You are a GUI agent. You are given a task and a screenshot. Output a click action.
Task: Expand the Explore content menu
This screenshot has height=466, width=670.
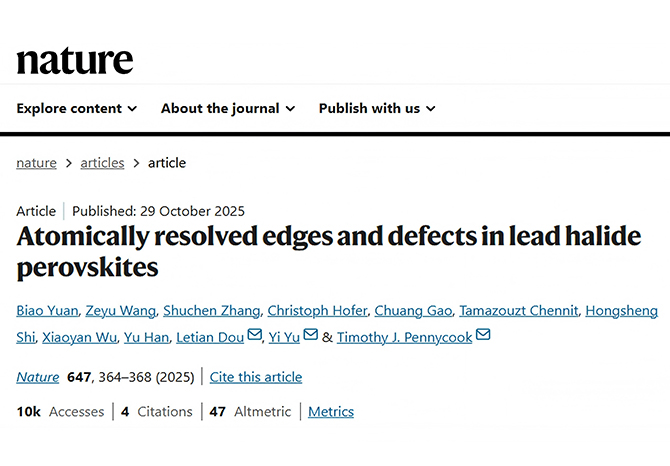click(x=76, y=108)
